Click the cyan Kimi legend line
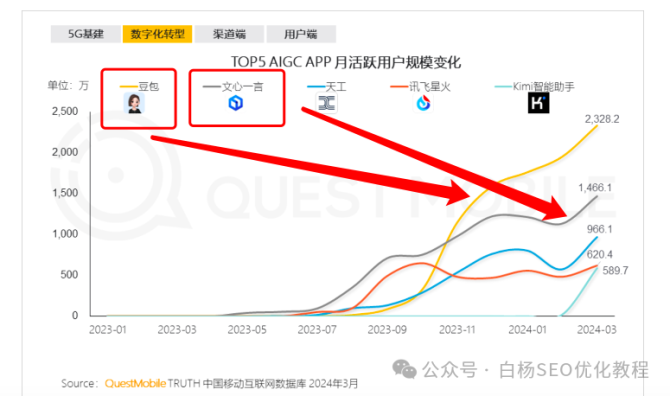Image resolution: width=670 pixels, height=396 pixels. (x=503, y=87)
